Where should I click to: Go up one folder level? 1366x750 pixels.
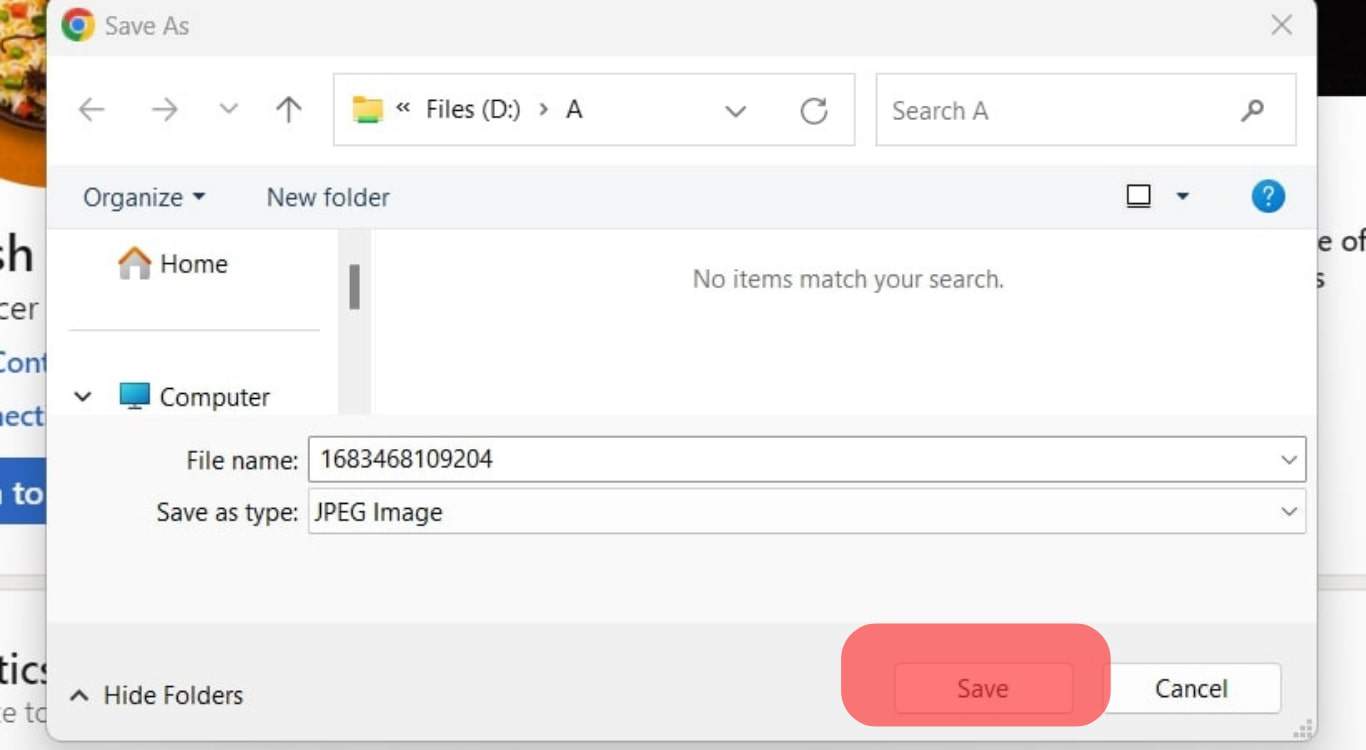[x=288, y=110]
